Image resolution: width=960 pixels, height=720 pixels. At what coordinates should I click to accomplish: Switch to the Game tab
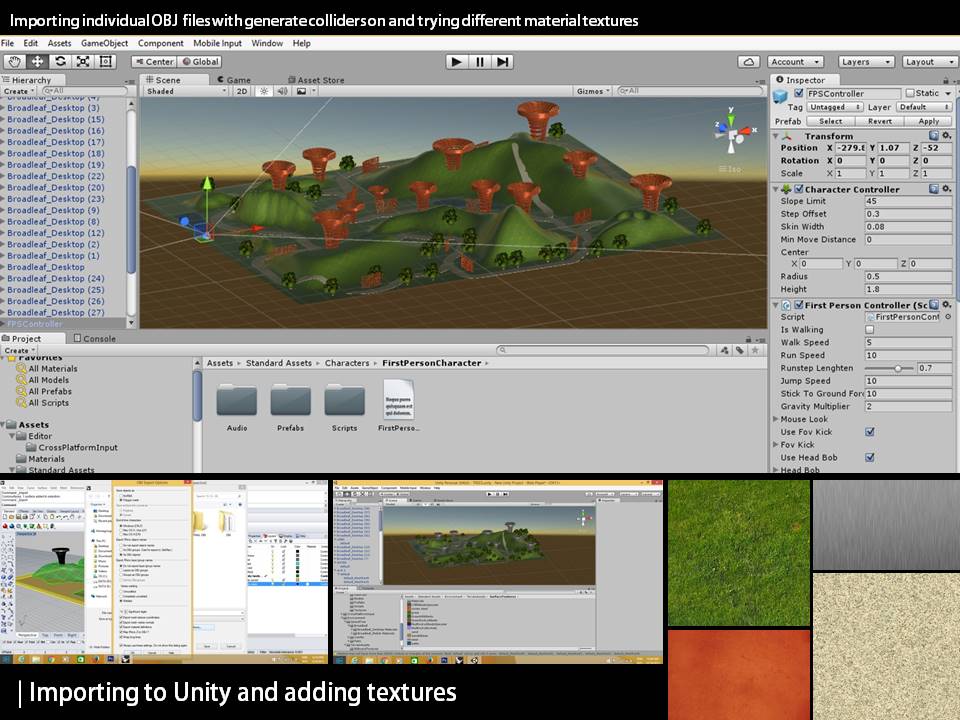(x=236, y=79)
